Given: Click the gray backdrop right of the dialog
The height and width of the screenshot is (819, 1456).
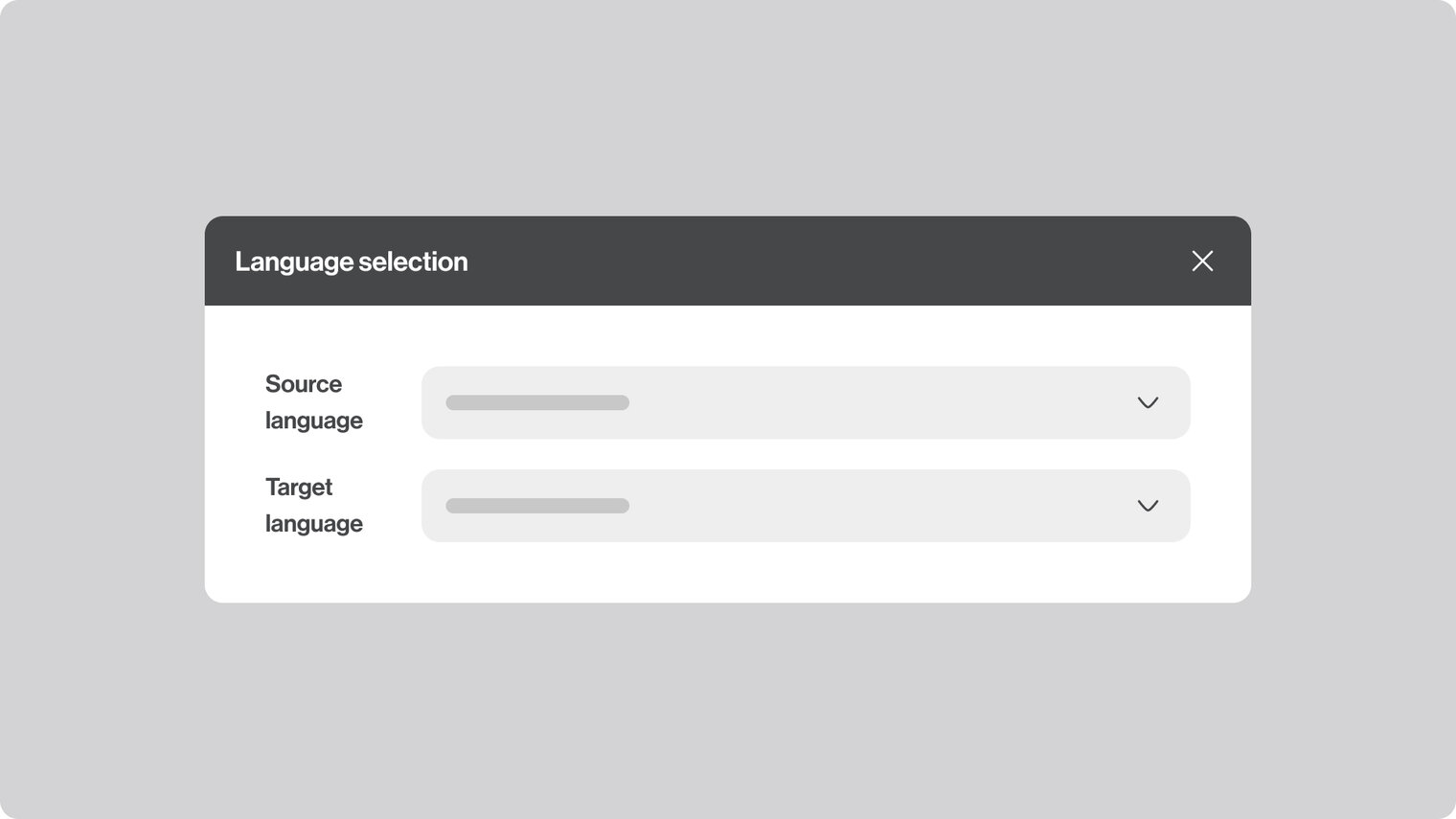Looking at the screenshot, I should pyautogui.click(x=1353, y=410).
